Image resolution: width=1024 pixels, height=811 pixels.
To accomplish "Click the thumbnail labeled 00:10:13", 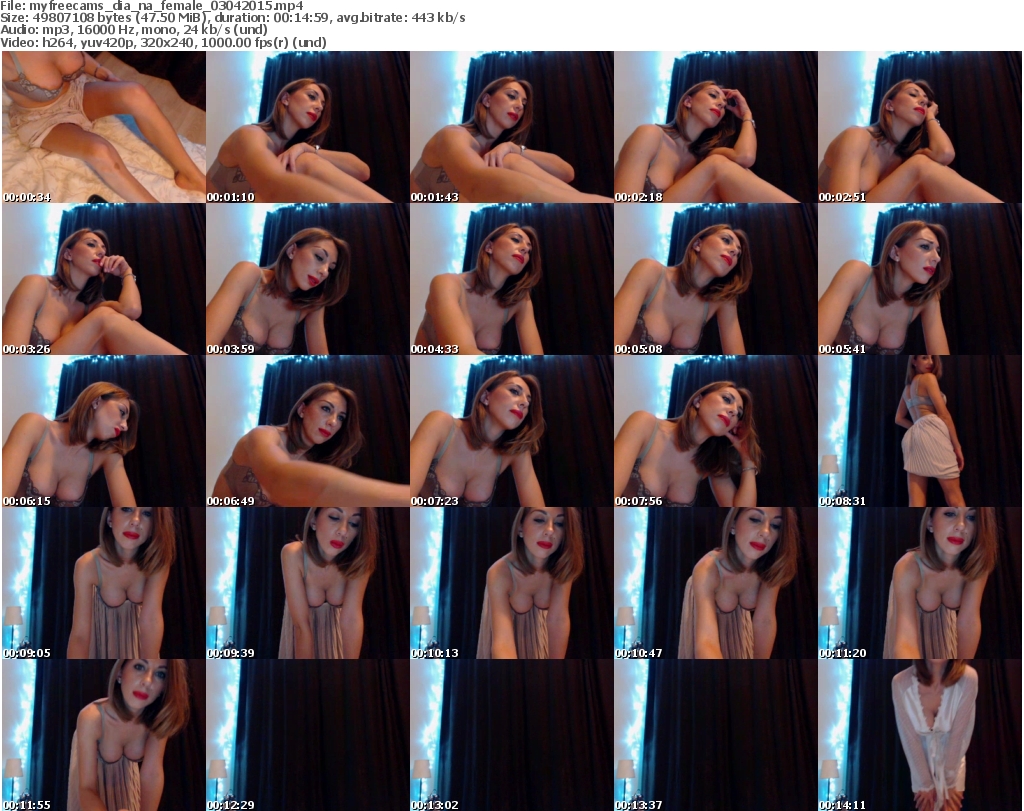I will [x=511, y=583].
